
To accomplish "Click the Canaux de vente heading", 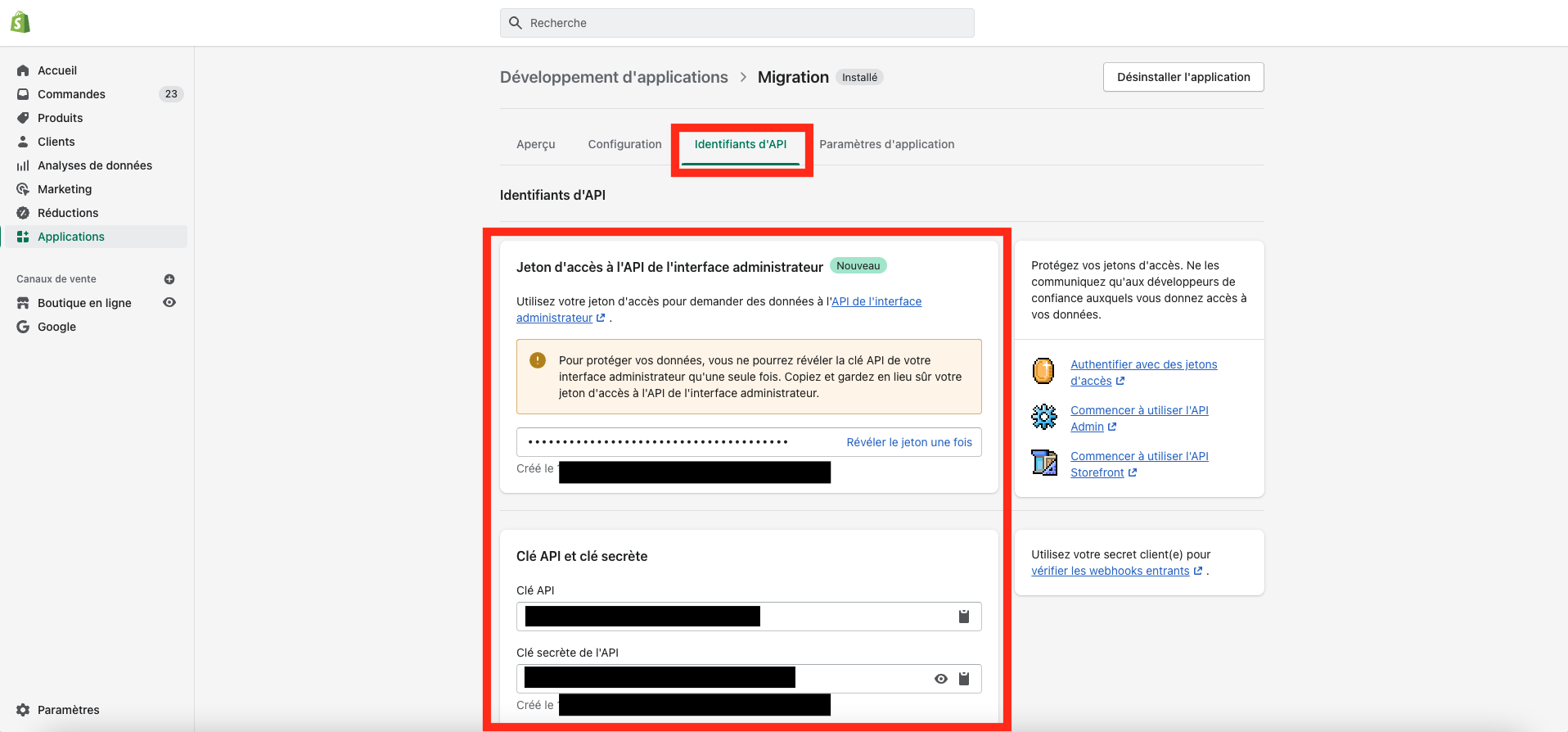I will (x=56, y=279).
